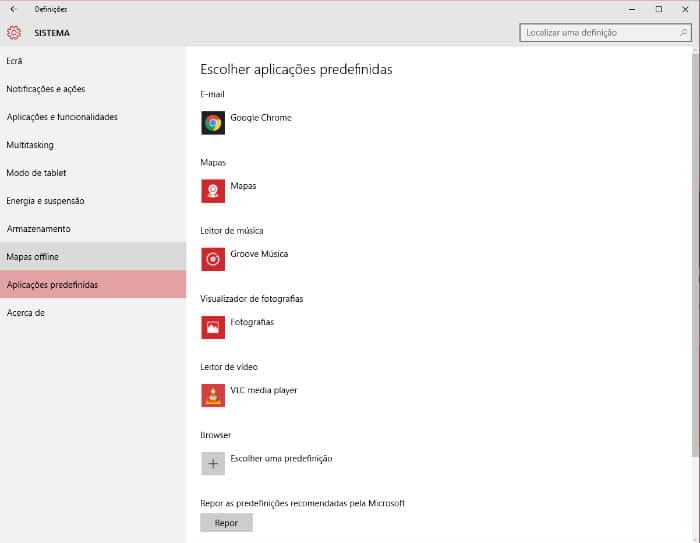Minimize the Definições window
Screen dimensions: 700x543
632,9
